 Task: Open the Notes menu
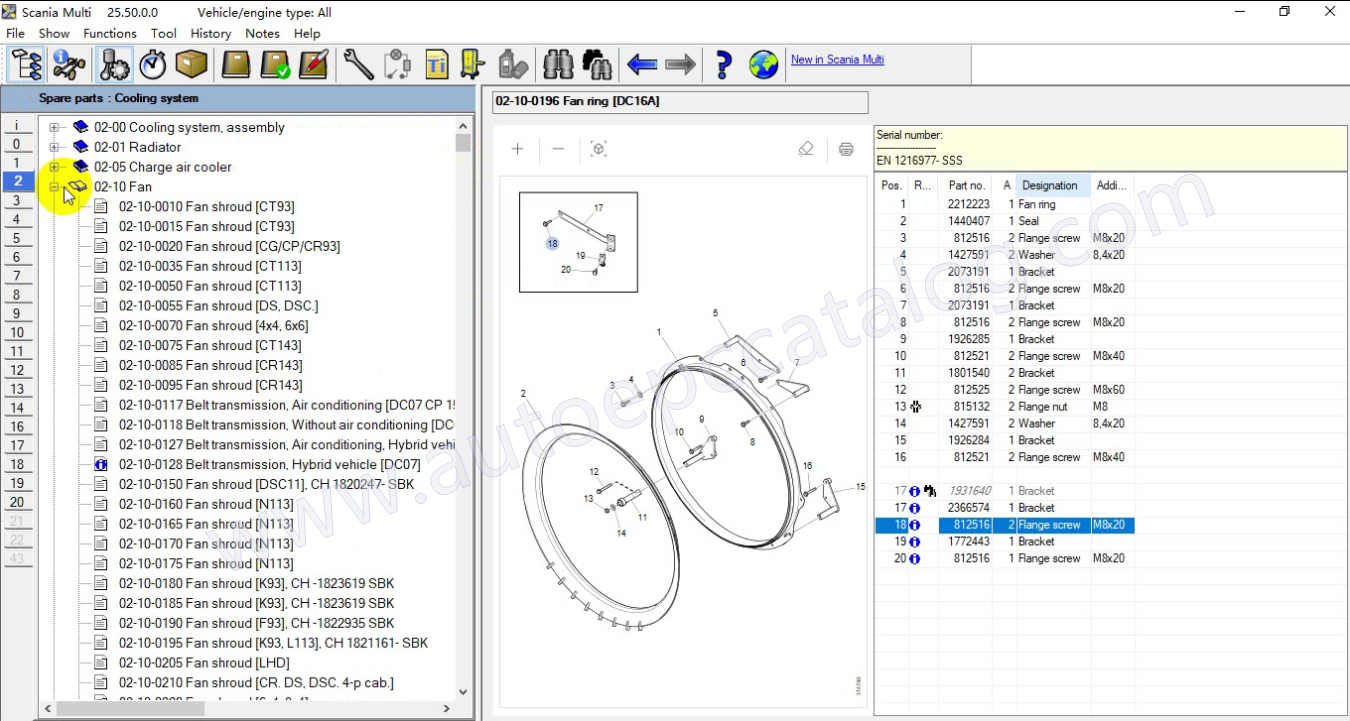pos(262,33)
